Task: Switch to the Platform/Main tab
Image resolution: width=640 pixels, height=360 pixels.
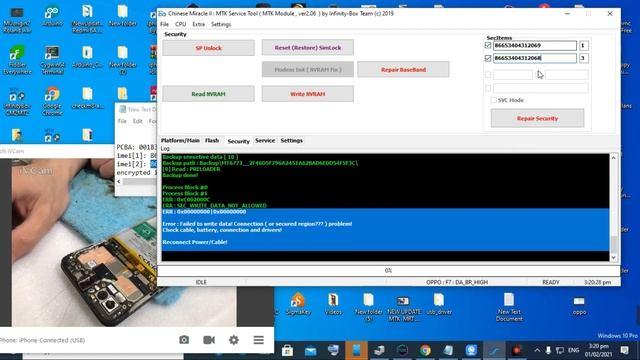Action: [x=180, y=140]
